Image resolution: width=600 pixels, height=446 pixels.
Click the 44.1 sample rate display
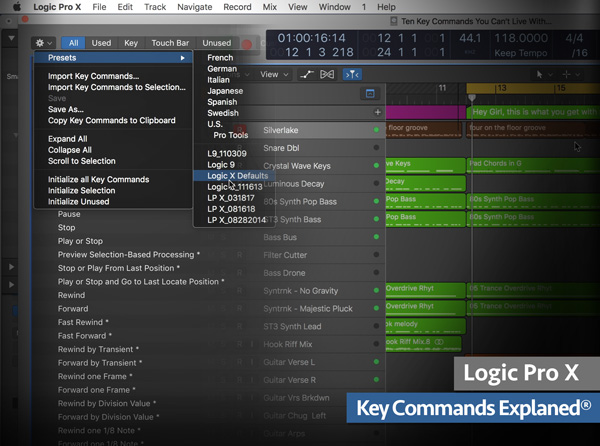(470, 38)
